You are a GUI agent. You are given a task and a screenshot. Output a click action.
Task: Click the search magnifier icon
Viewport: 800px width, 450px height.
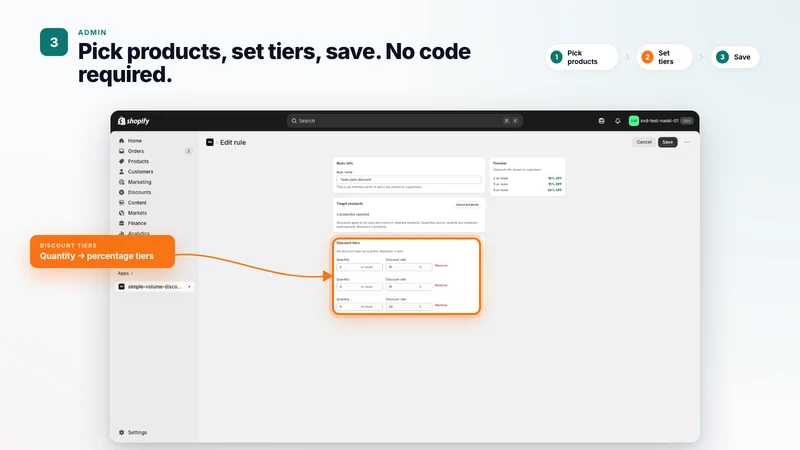294,121
